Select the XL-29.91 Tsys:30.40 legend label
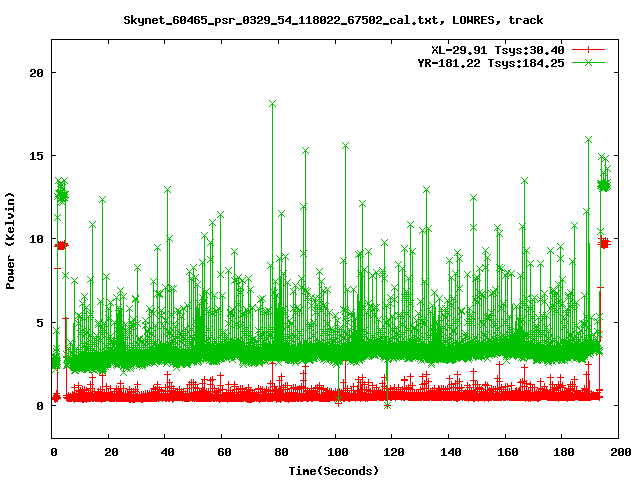The image size is (640, 480). pos(498,50)
